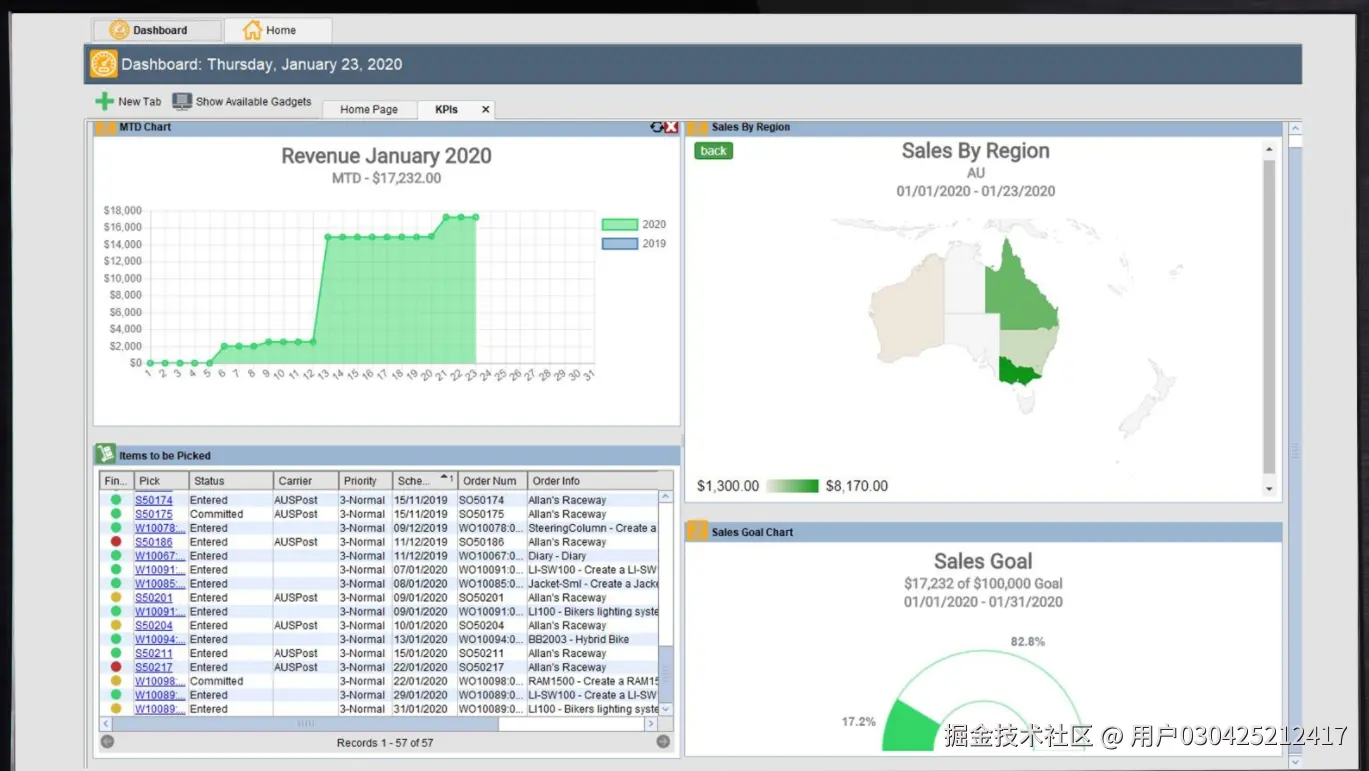Open pick link W10094

tap(160, 640)
